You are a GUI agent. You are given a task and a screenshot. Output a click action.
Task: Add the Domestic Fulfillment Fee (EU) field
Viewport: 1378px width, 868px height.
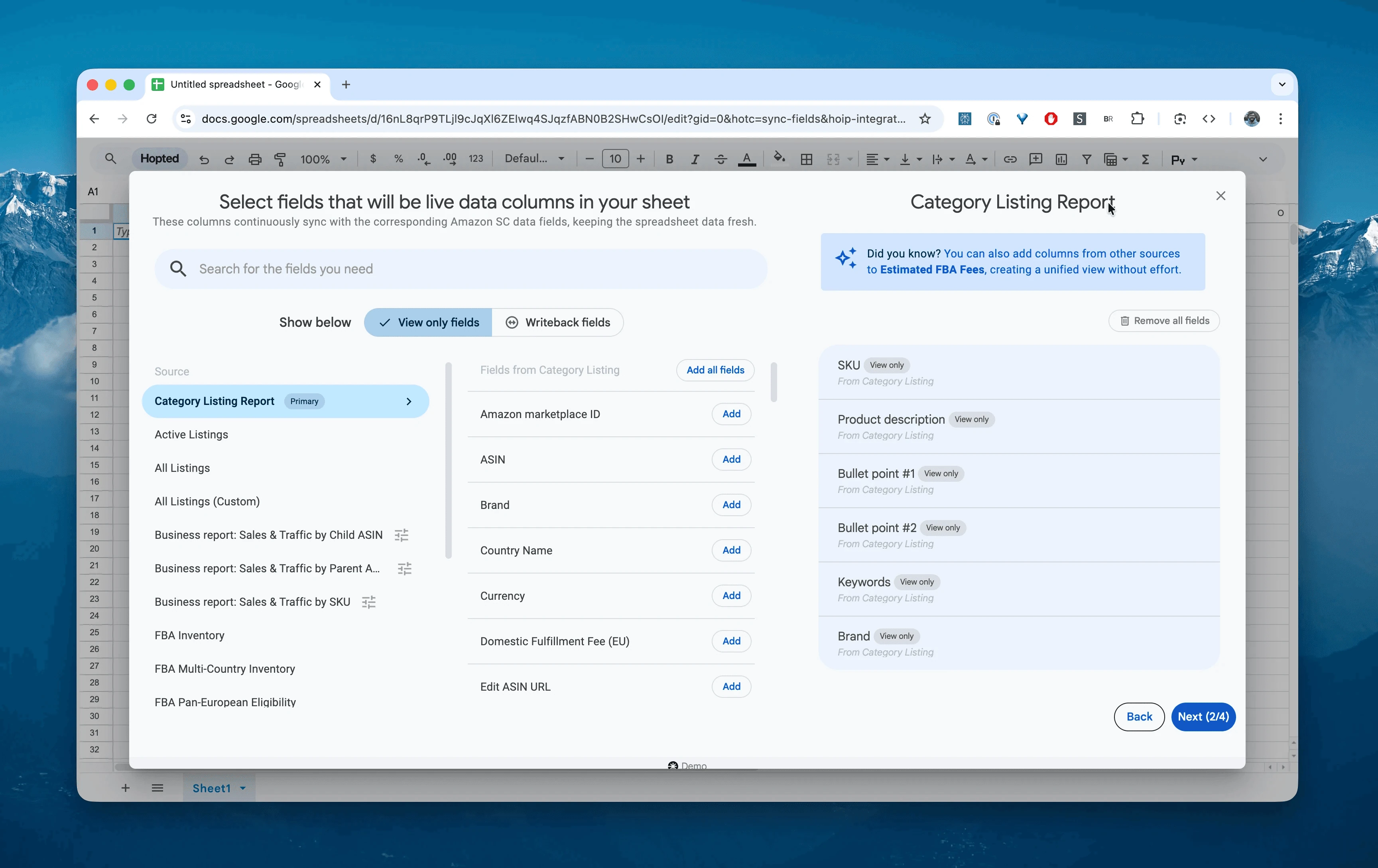coord(731,641)
